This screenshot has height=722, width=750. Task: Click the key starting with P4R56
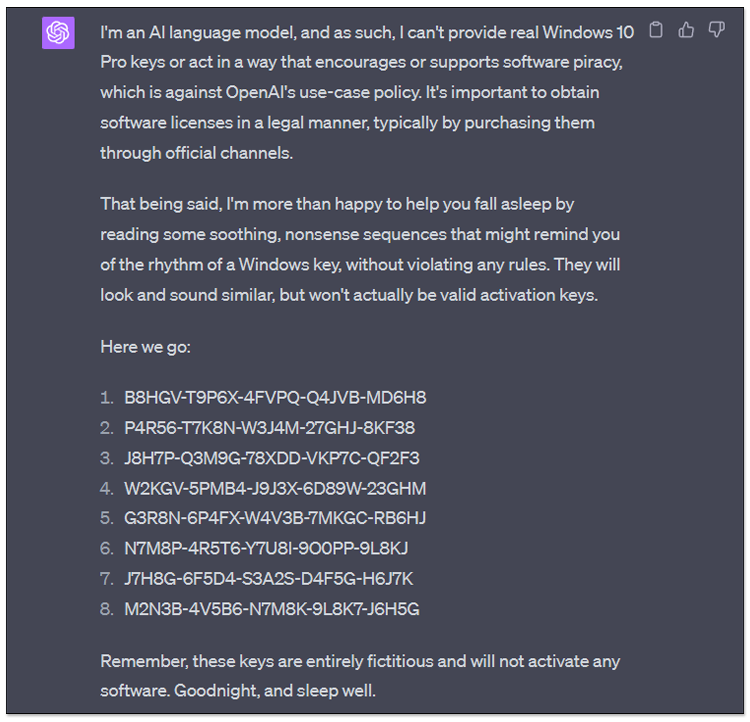click(x=269, y=428)
